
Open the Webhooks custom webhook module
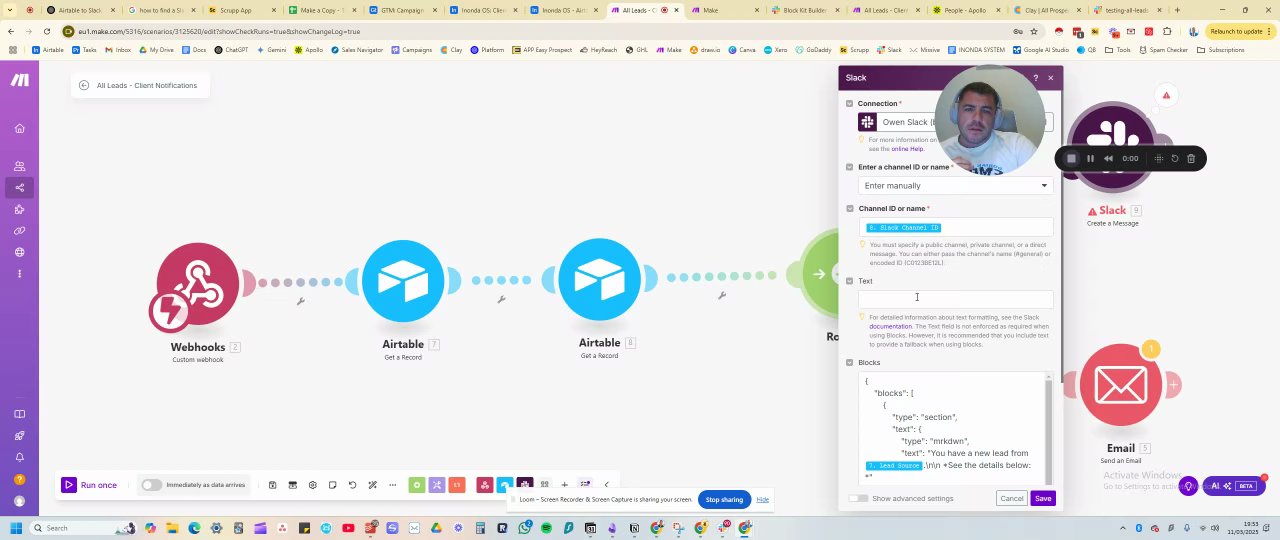[x=198, y=284]
